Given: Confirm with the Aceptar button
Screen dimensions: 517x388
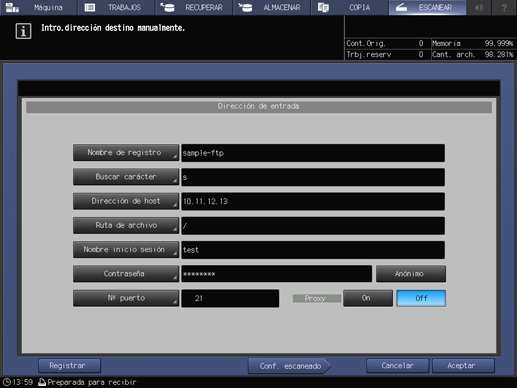Looking at the screenshot, I should 463,366.
